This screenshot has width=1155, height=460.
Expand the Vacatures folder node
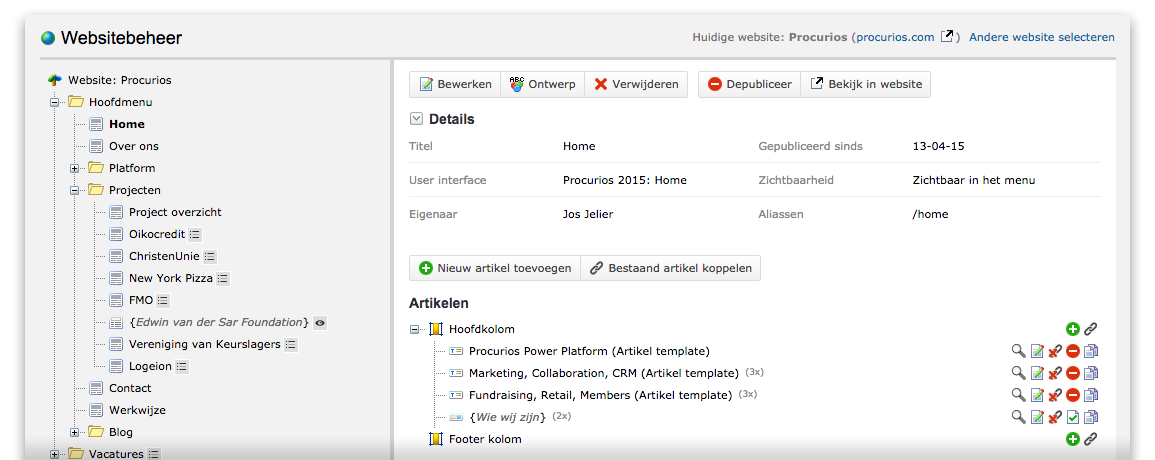click(55, 454)
